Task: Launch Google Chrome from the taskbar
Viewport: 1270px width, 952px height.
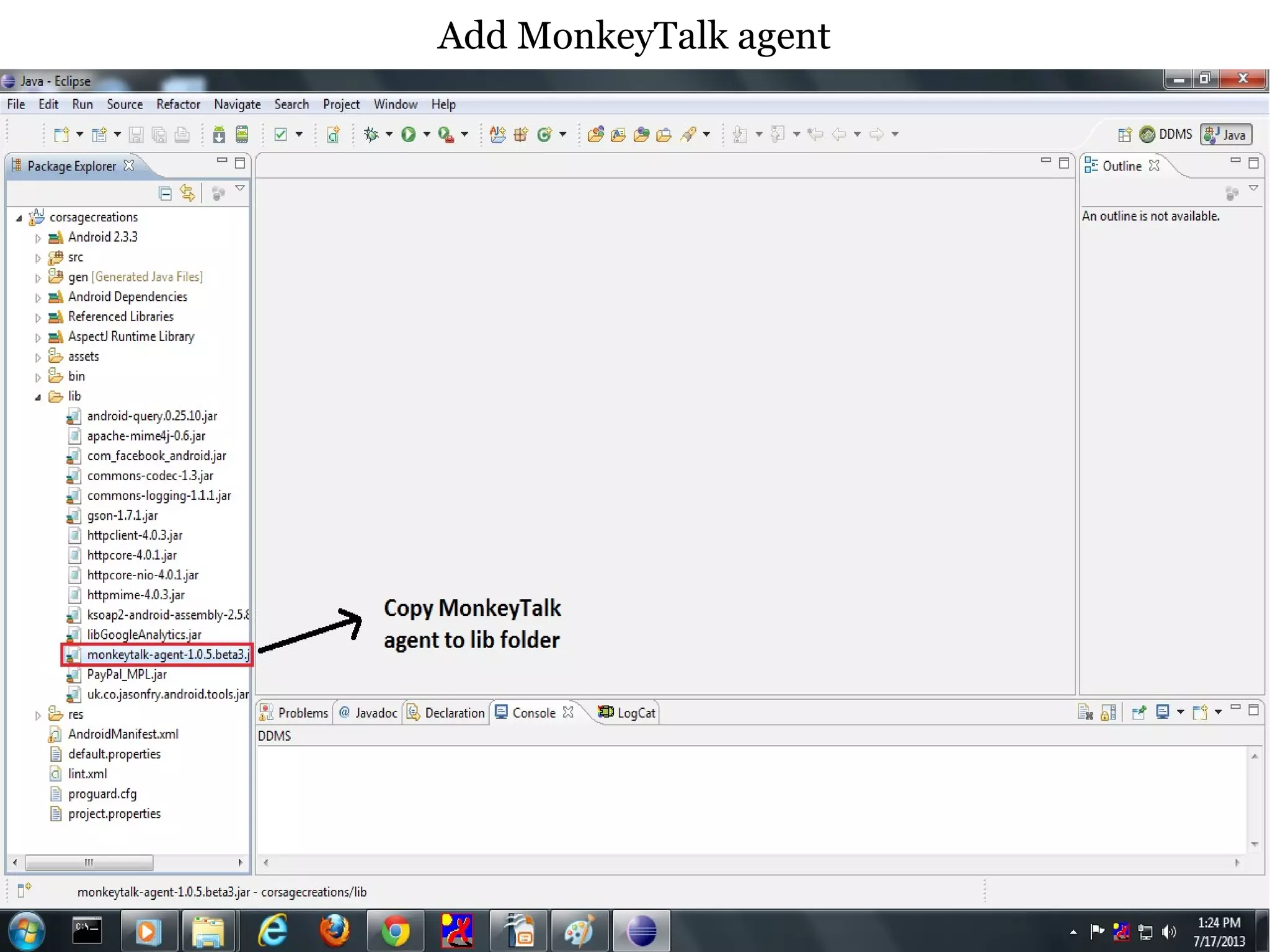Action: (x=395, y=930)
